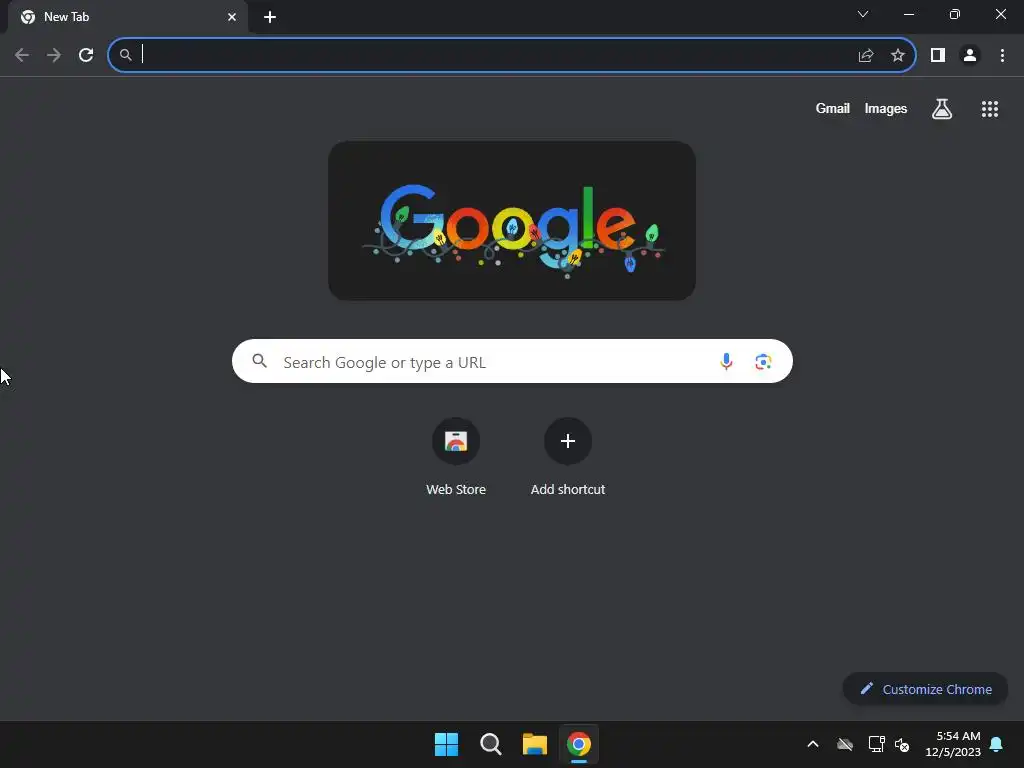Click the Chrome taskbar icon
Viewport: 1024px width, 768px height.
(x=579, y=744)
